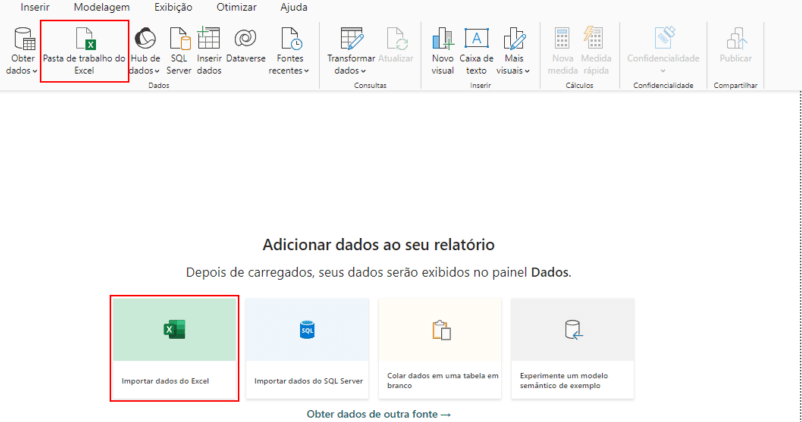Click the Confidencialidade label icon

point(664,38)
